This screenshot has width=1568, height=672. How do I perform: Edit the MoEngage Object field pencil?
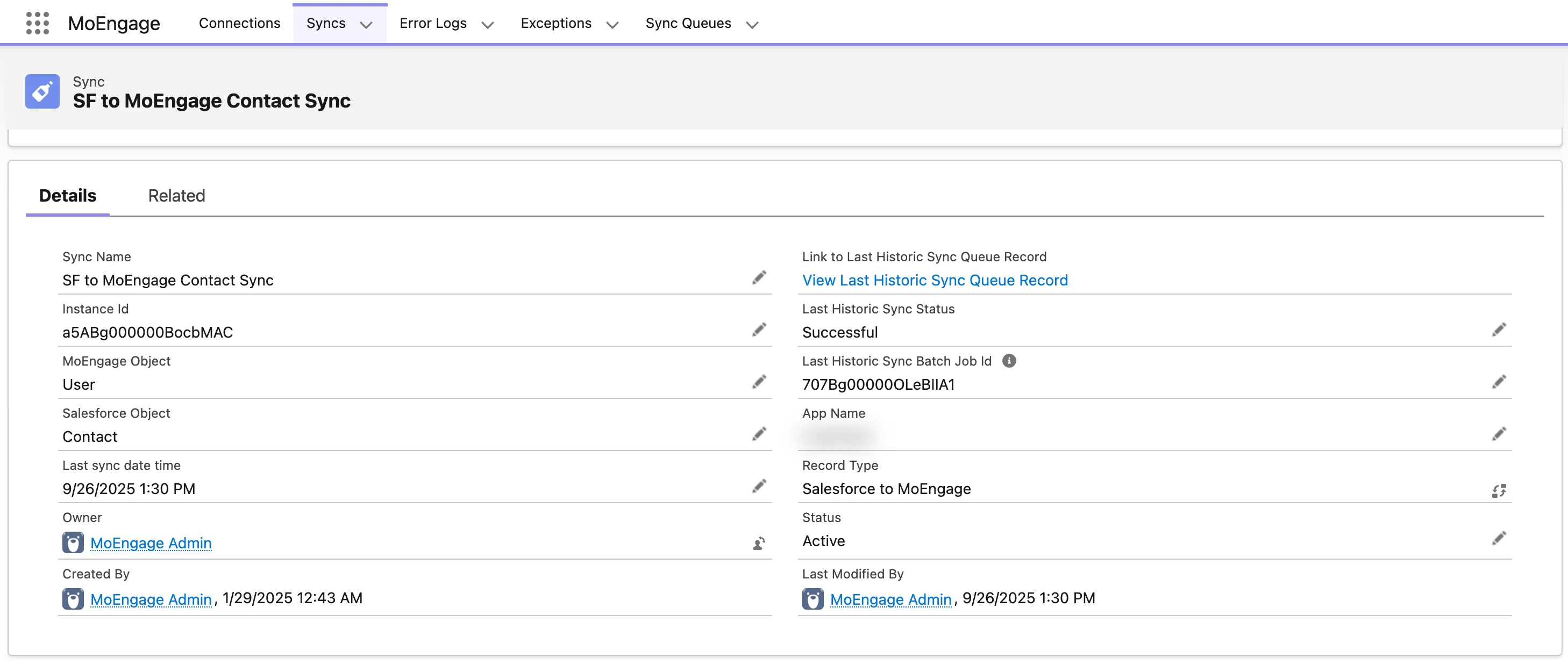click(x=758, y=382)
